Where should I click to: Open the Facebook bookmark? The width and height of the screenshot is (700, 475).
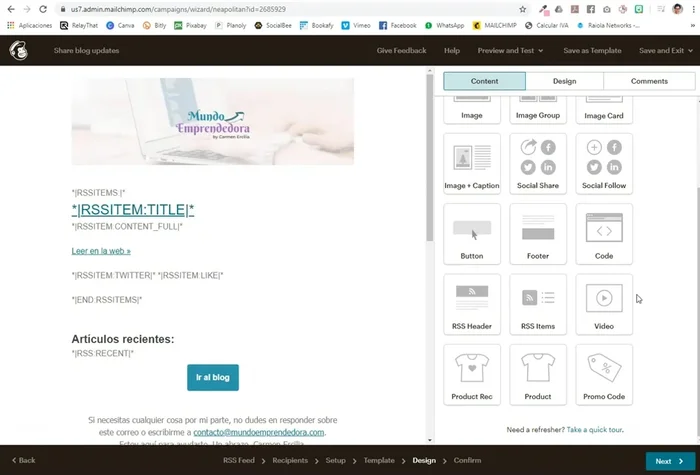click(398, 25)
